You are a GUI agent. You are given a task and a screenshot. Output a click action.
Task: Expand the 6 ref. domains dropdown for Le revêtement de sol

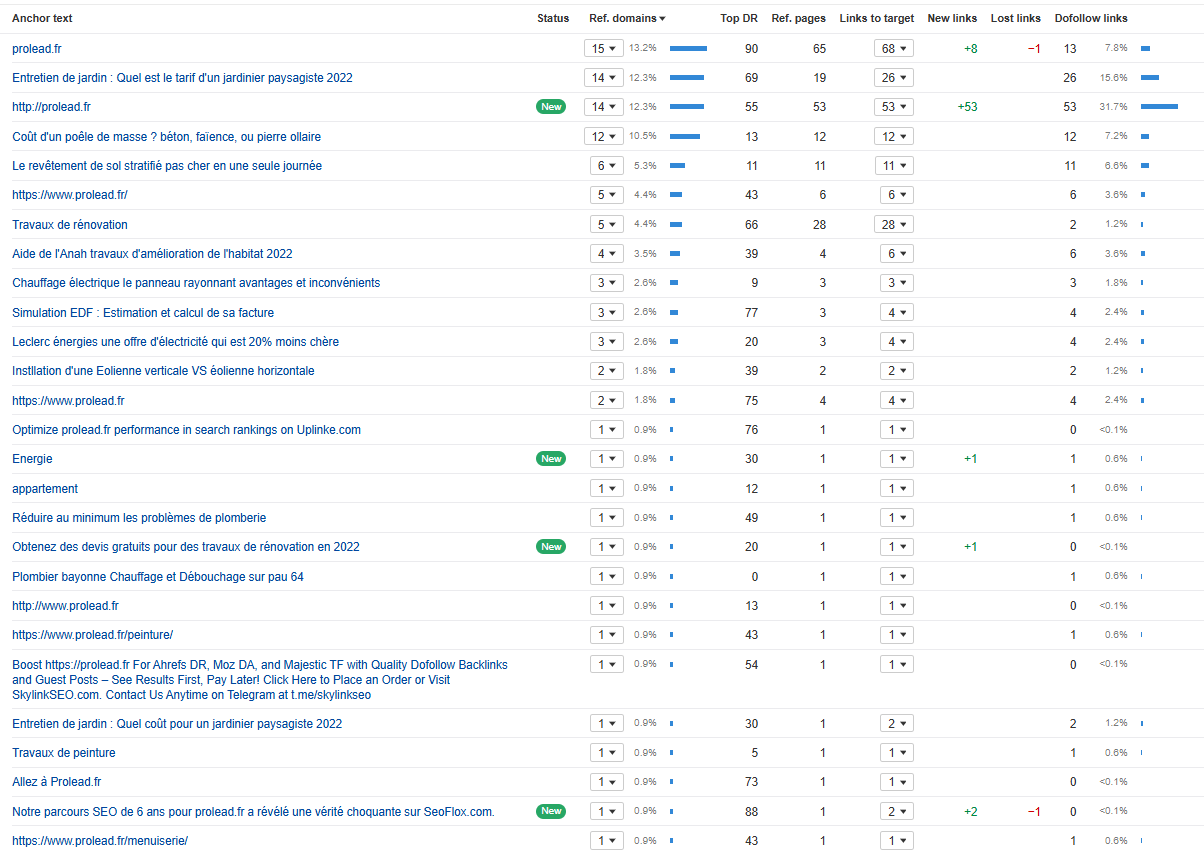pos(606,166)
